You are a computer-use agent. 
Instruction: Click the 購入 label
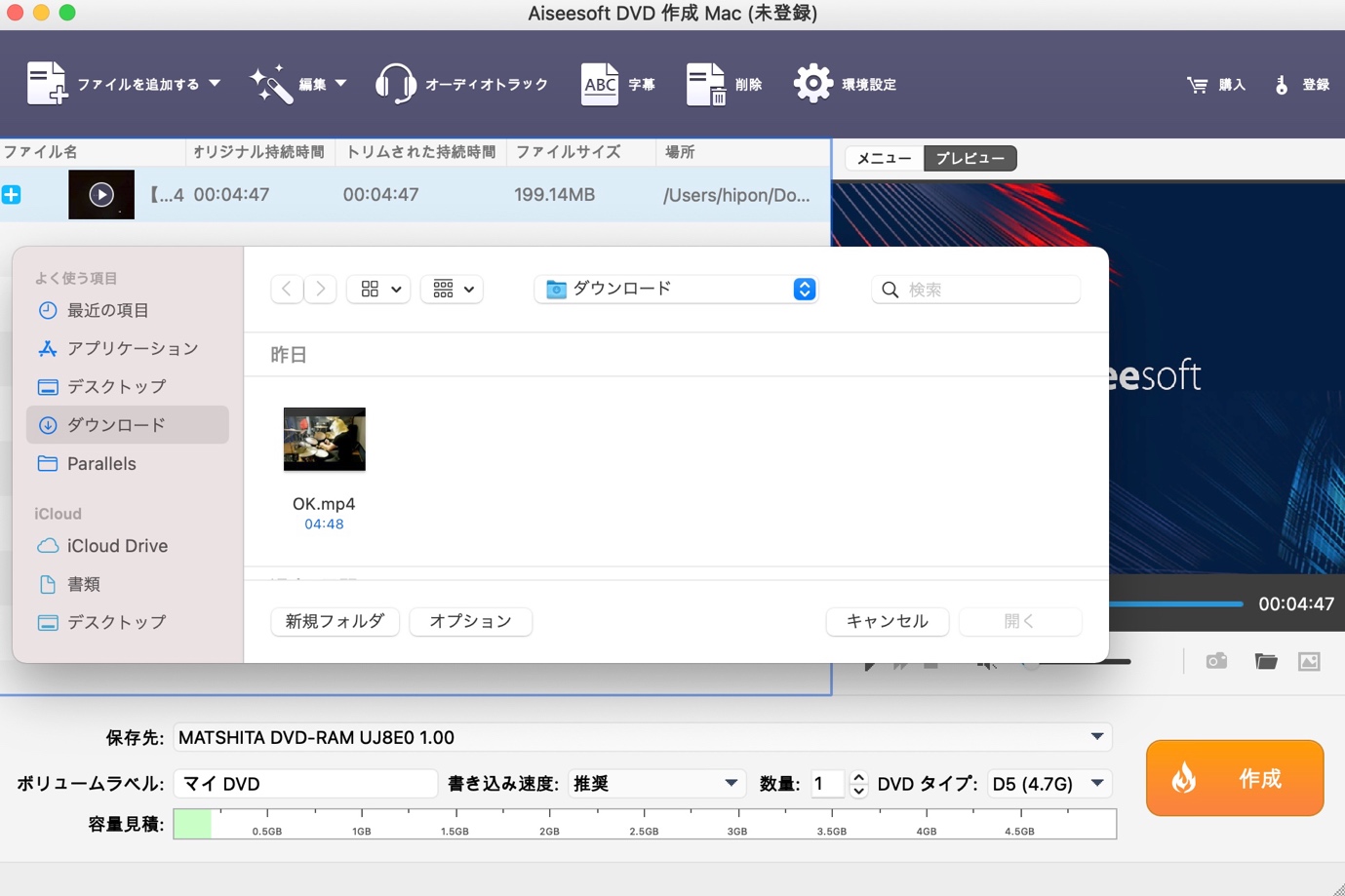(x=1233, y=85)
